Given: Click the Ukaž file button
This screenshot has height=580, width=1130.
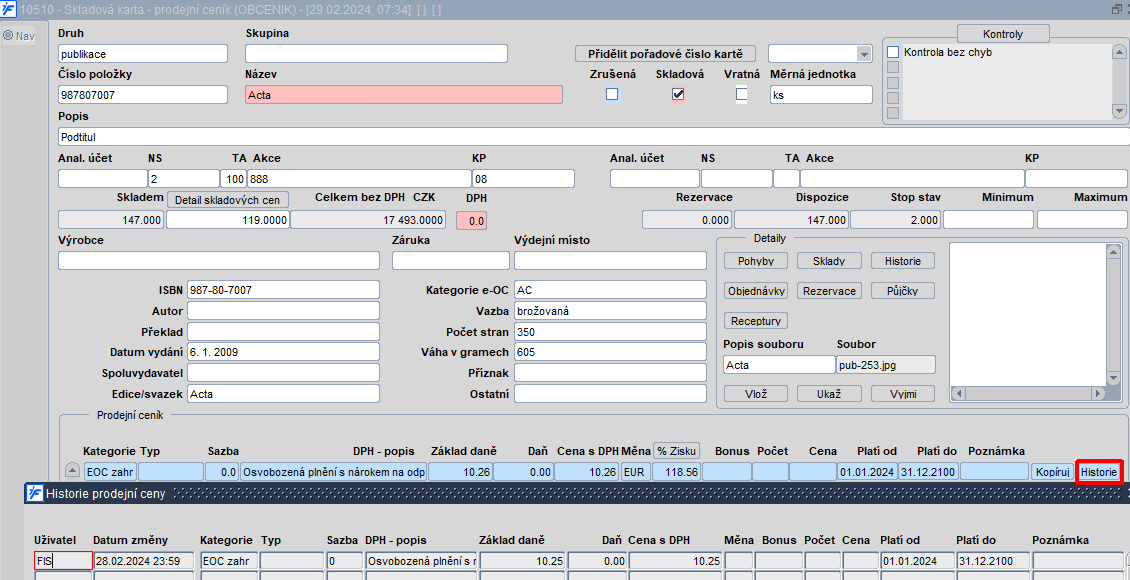Looking at the screenshot, I should tap(829, 393).
